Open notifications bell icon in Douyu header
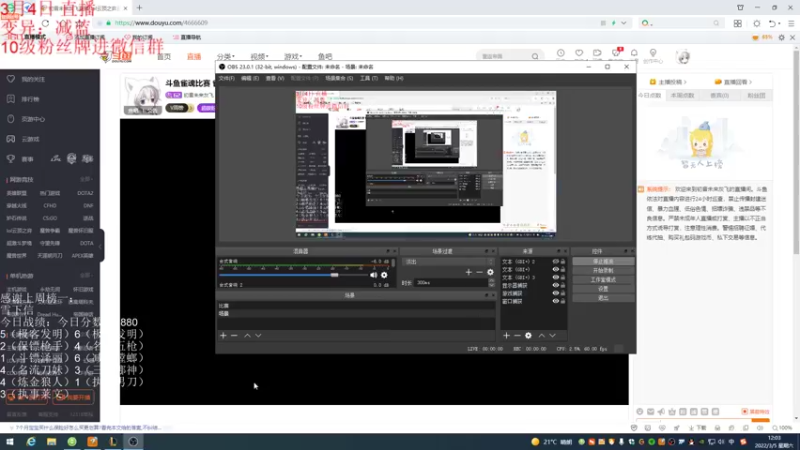 [634, 53]
